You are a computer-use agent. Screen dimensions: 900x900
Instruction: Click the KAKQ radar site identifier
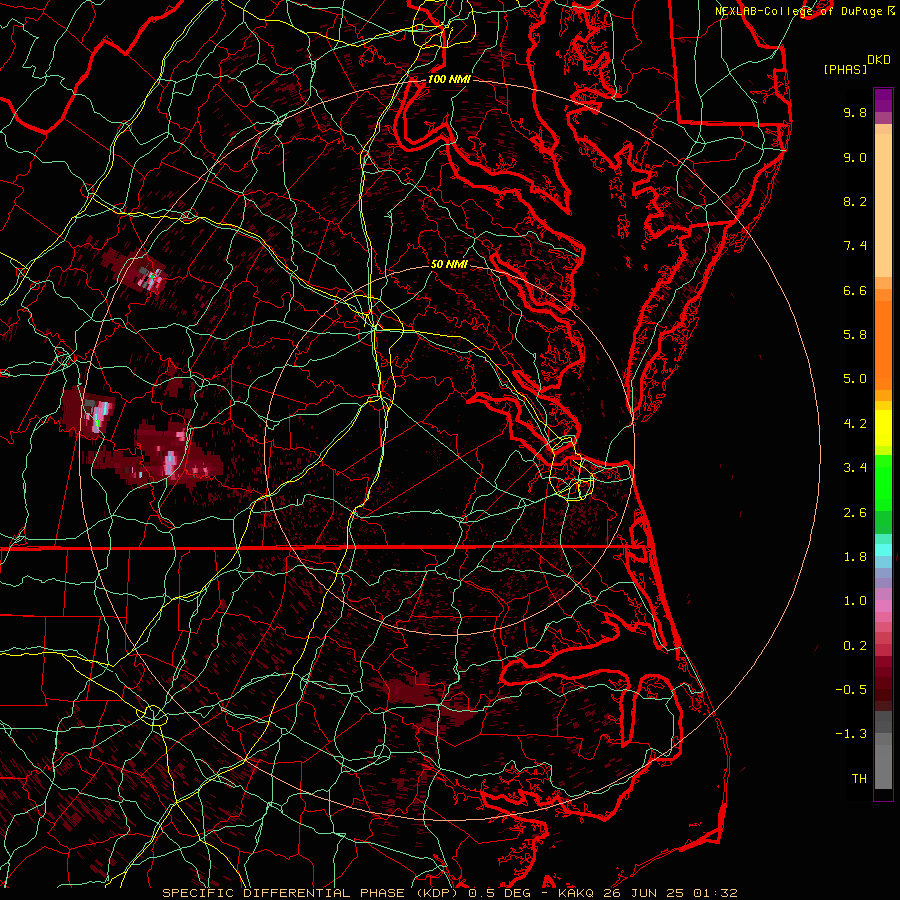[576, 893]
